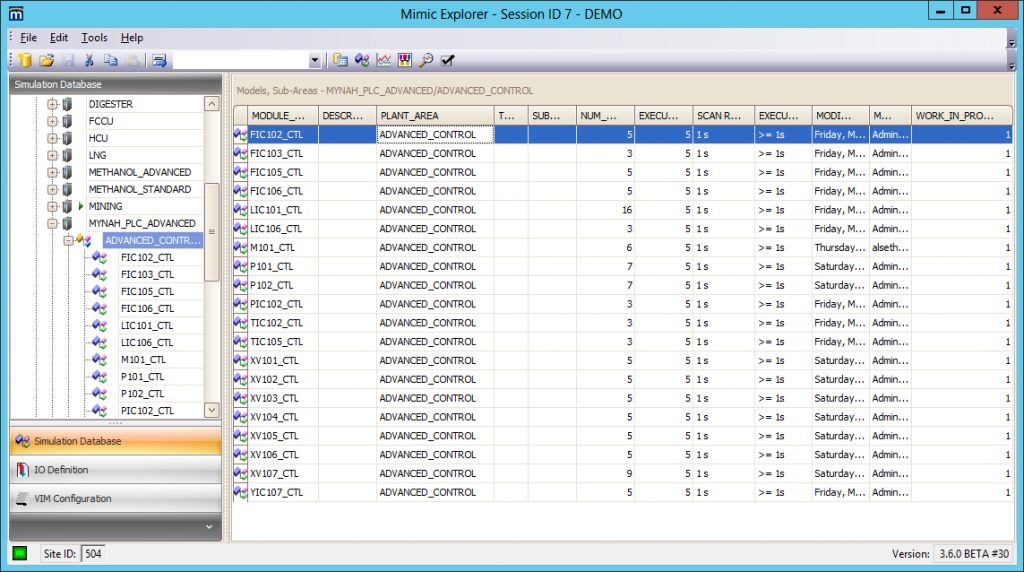
Task: Open the File menu
Action: (28, 37)
